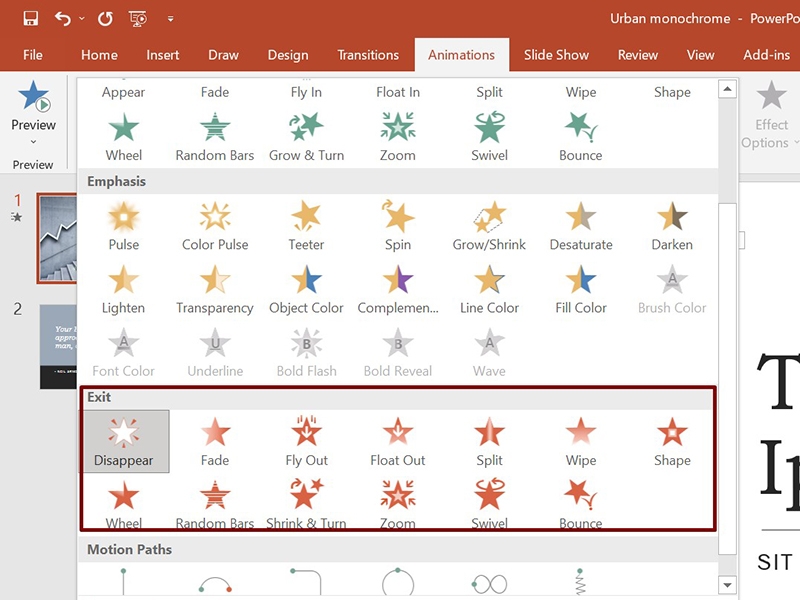Choose the Color Pulse emphasis effect
800x600 pixels.
coord(215,226)
